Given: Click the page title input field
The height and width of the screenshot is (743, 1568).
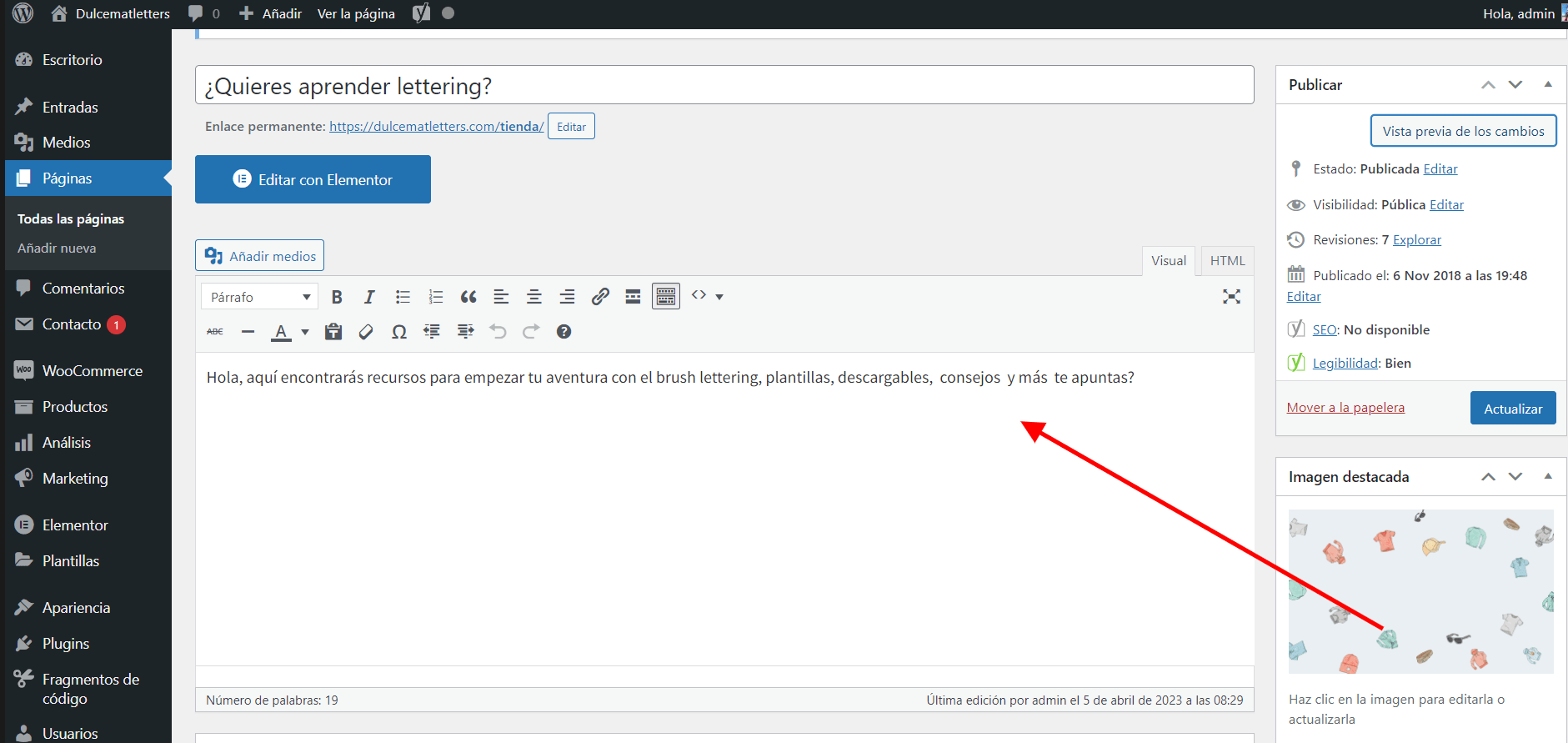Looking at the screenshot, I should 724,85.
